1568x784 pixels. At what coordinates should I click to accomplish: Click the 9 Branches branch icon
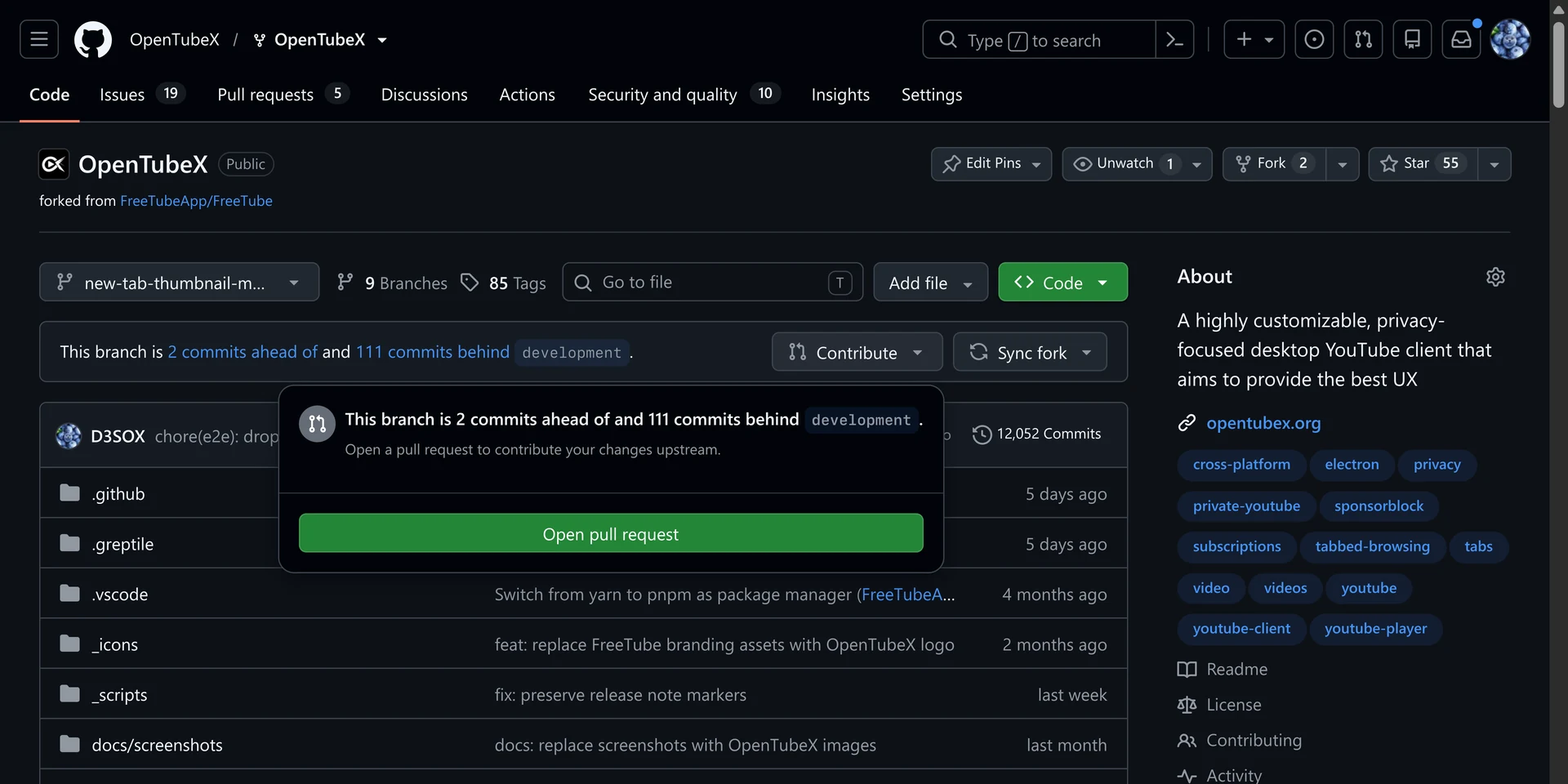pos(345,283)
